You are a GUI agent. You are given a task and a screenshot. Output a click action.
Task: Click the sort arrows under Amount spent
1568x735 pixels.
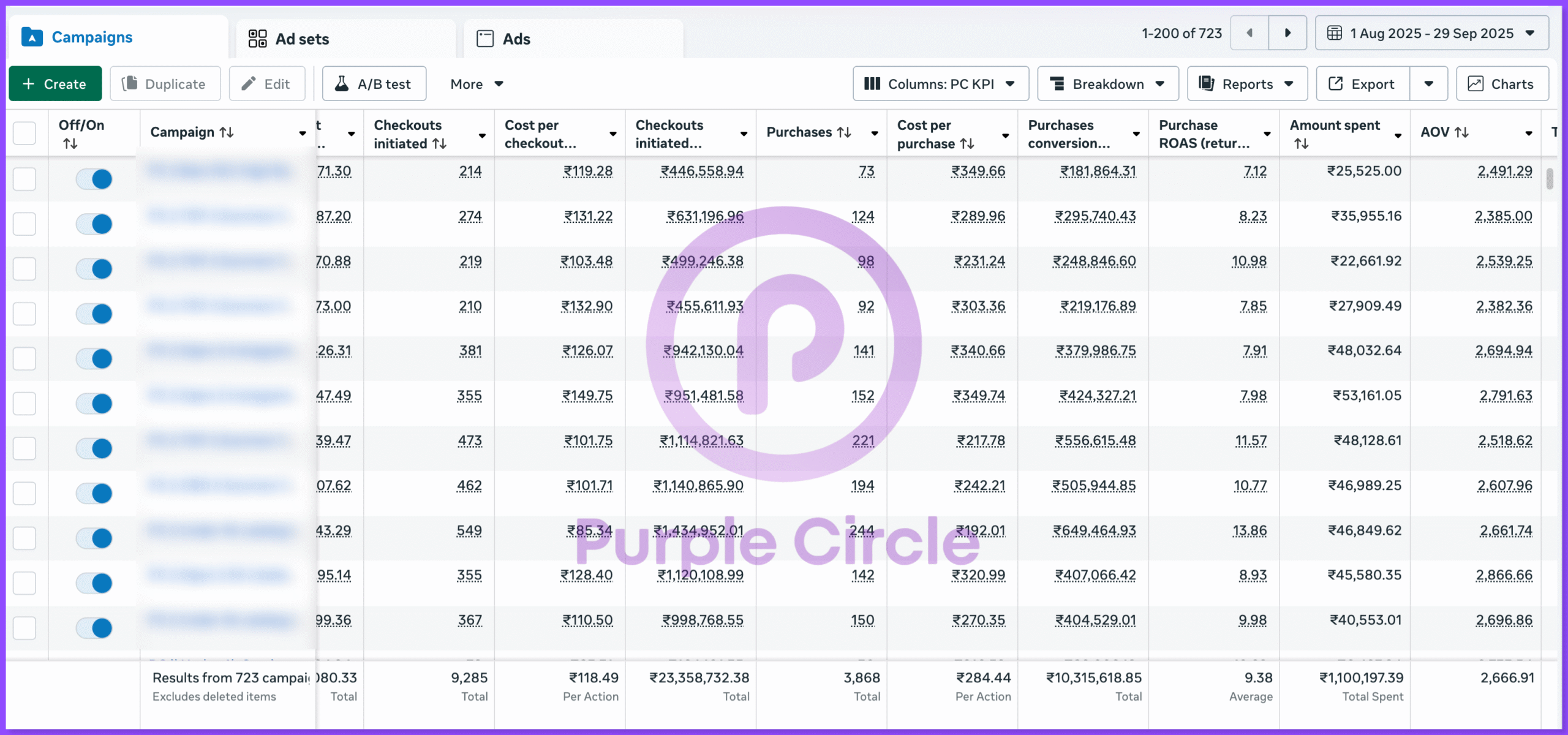coord(1302,143)
